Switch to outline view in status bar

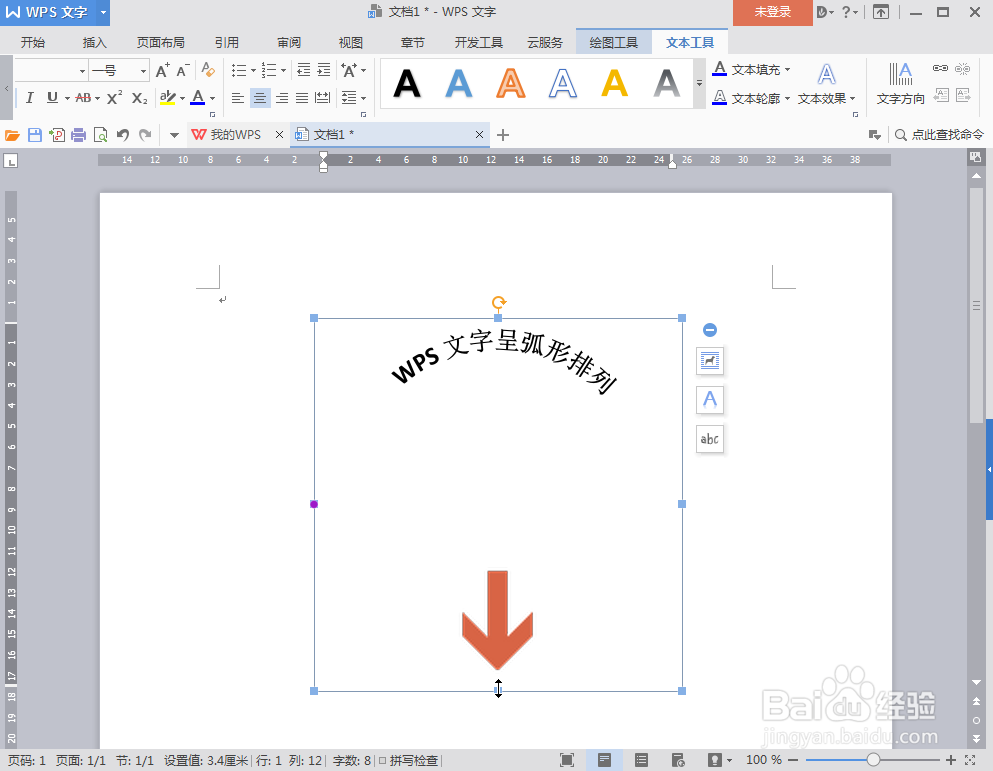pos(642,760)
